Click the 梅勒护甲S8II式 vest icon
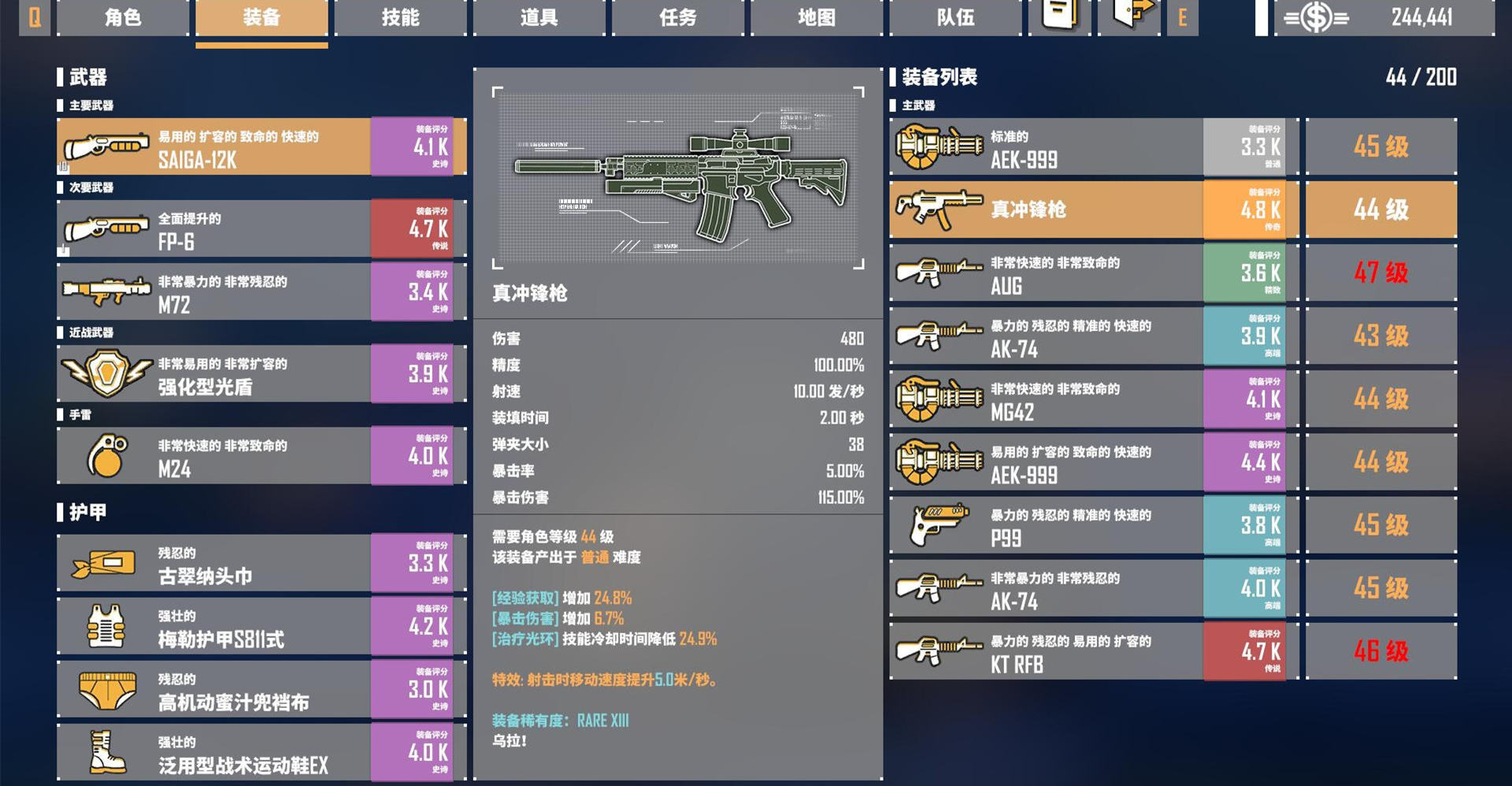 (x=107, y=626)
